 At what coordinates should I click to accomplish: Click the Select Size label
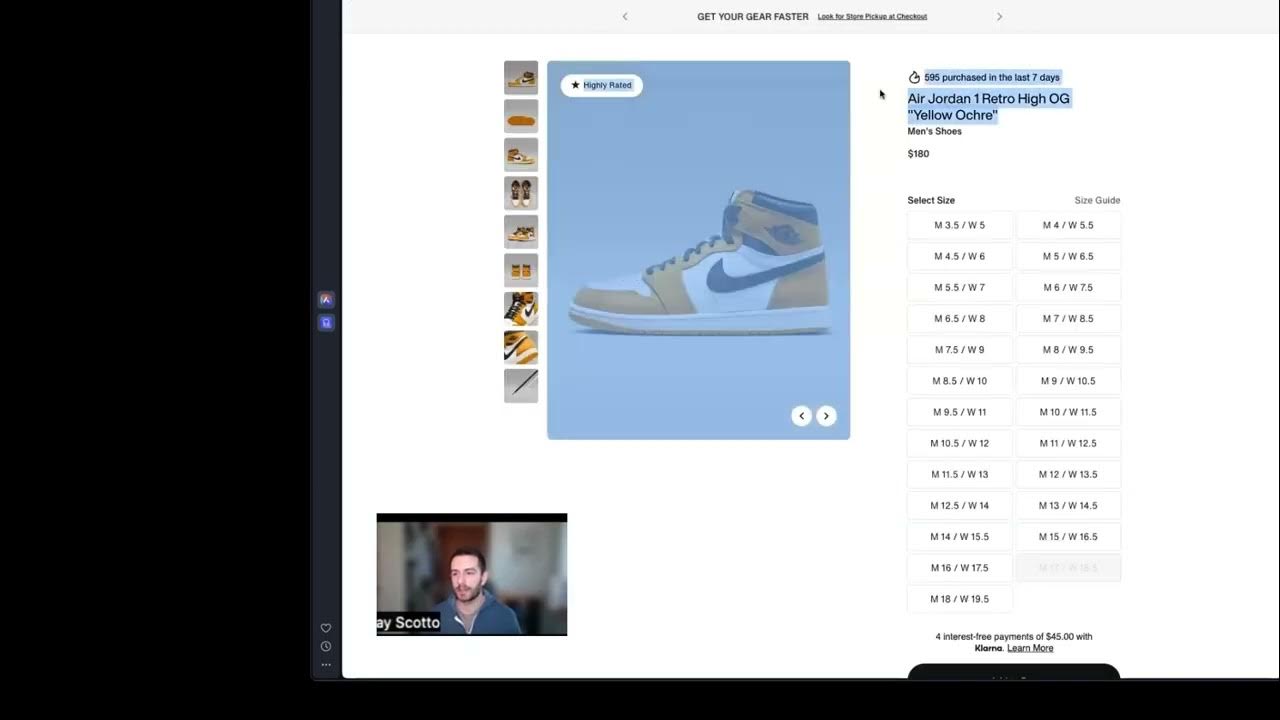click(931, 200)
